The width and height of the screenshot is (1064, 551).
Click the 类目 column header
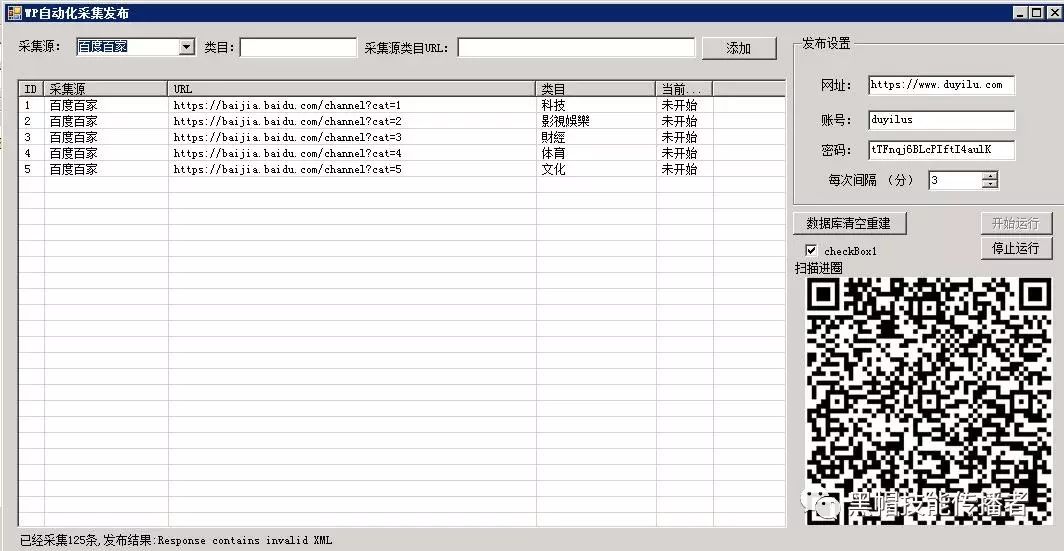(596, 89)
